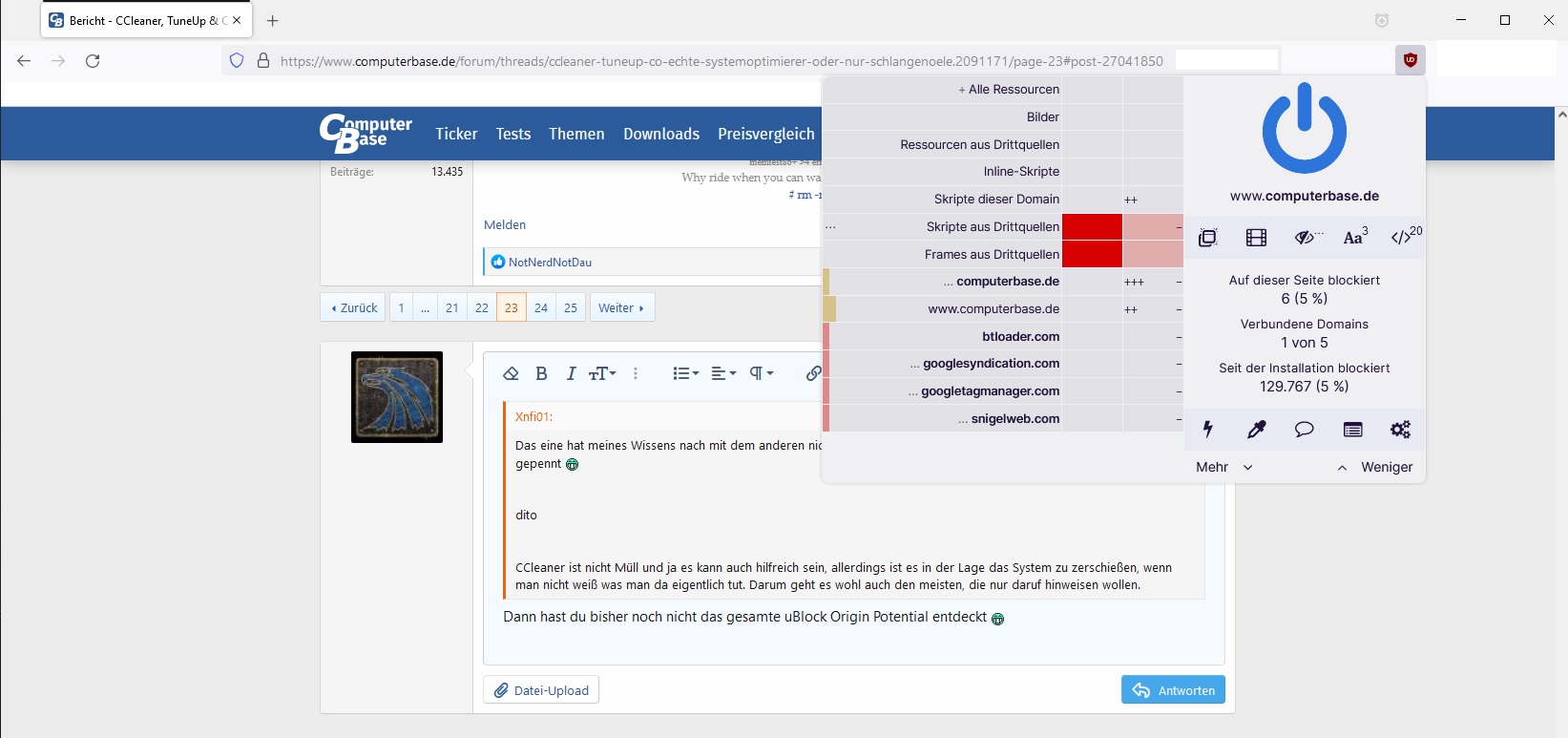Go to forum page 1
This screenshot has width=1568, height=738.
[x=402, y=307]
